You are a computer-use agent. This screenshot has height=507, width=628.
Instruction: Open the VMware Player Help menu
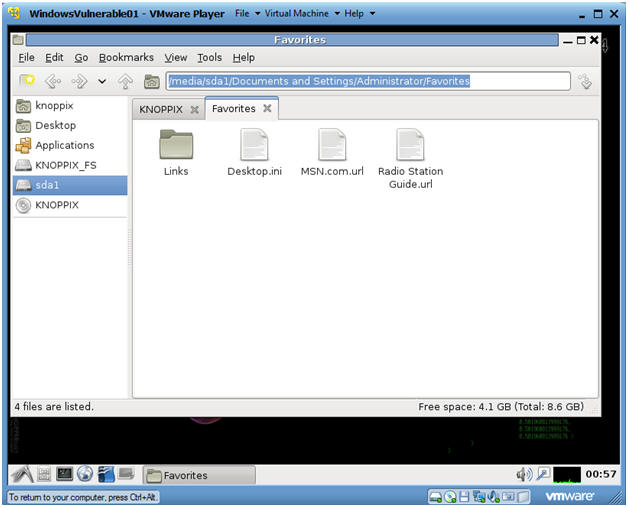click(x=359, y=13)
